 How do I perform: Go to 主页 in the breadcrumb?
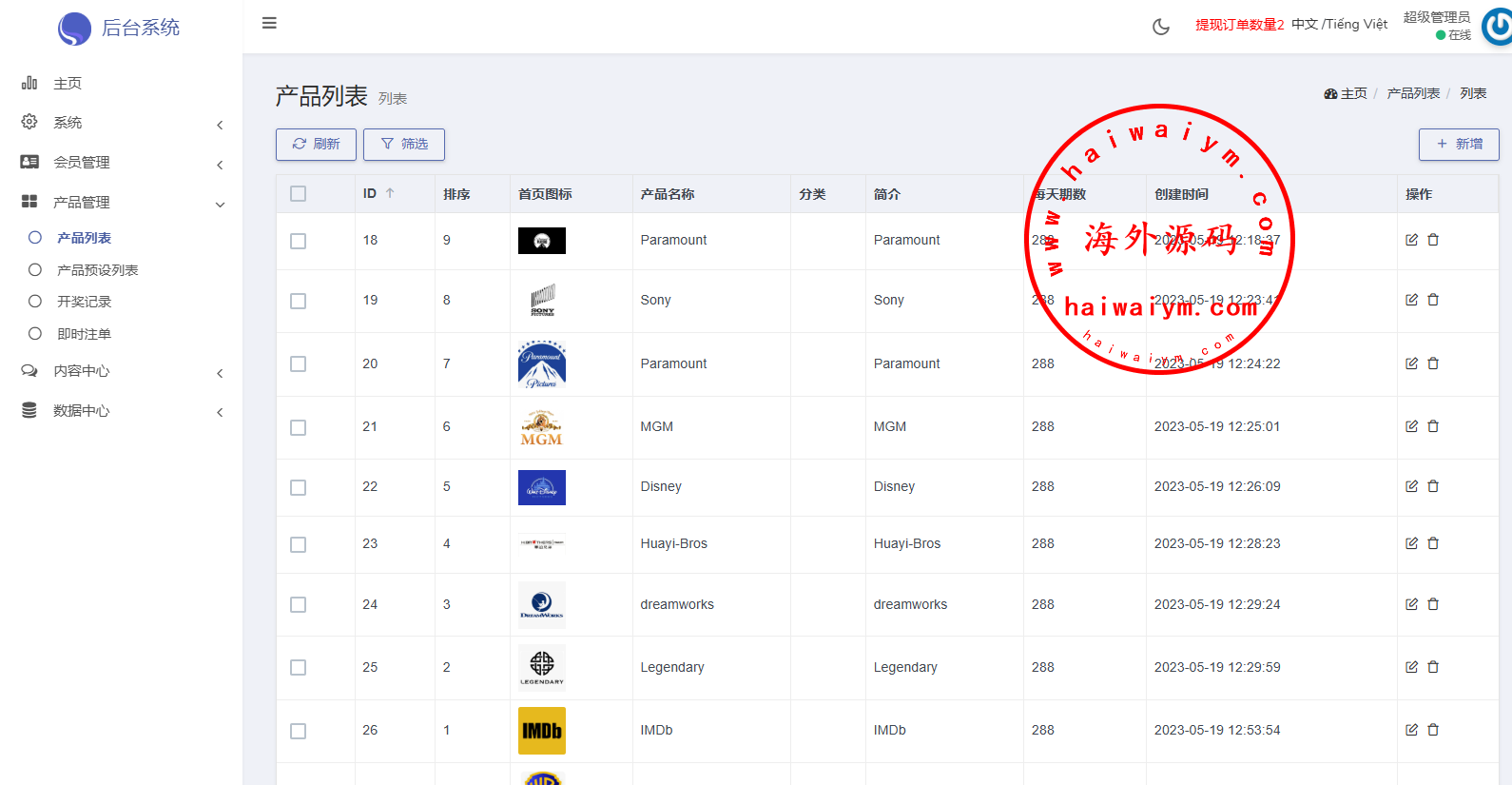[1346, 93]
